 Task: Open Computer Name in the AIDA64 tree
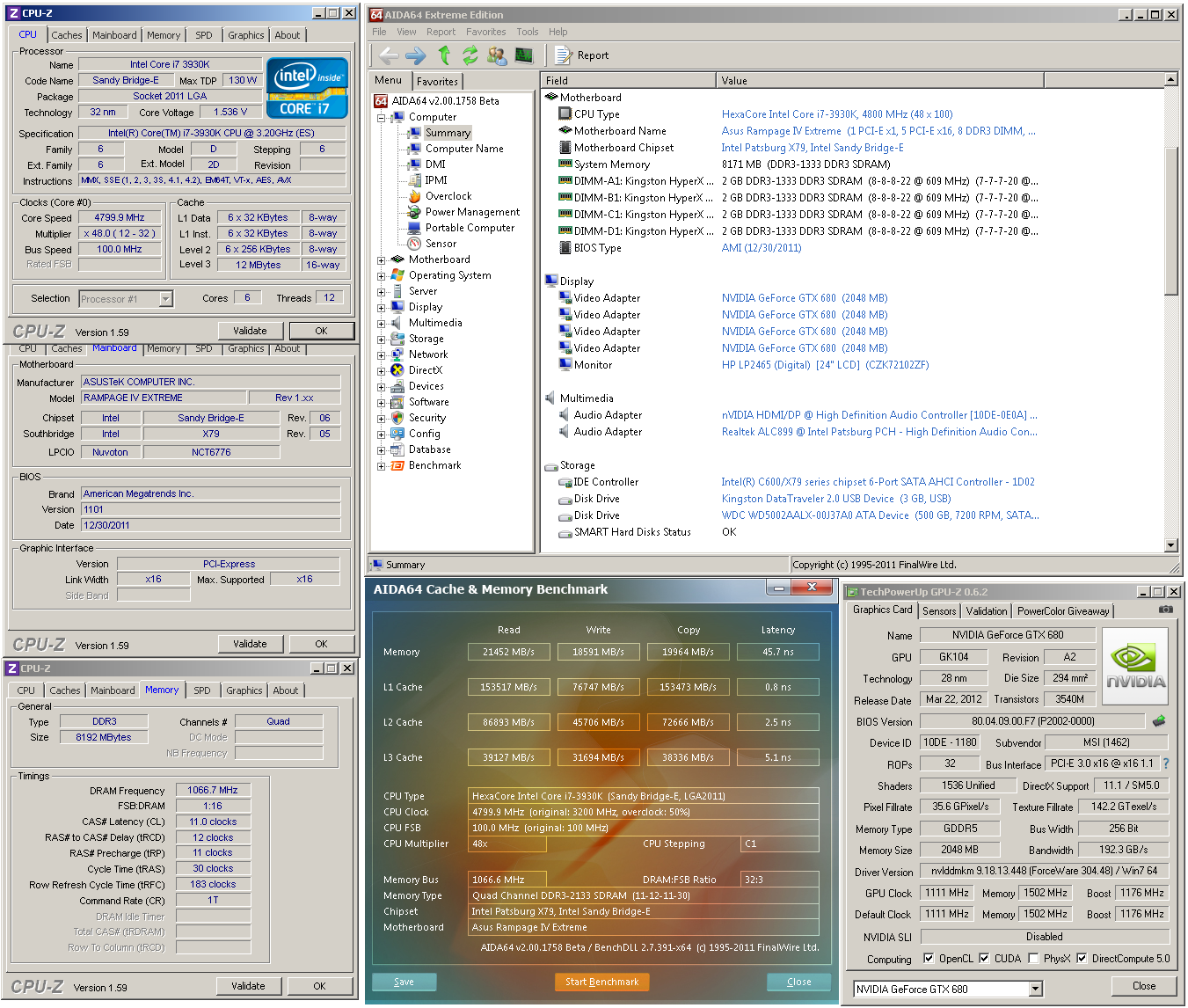[x=464, y=149]
